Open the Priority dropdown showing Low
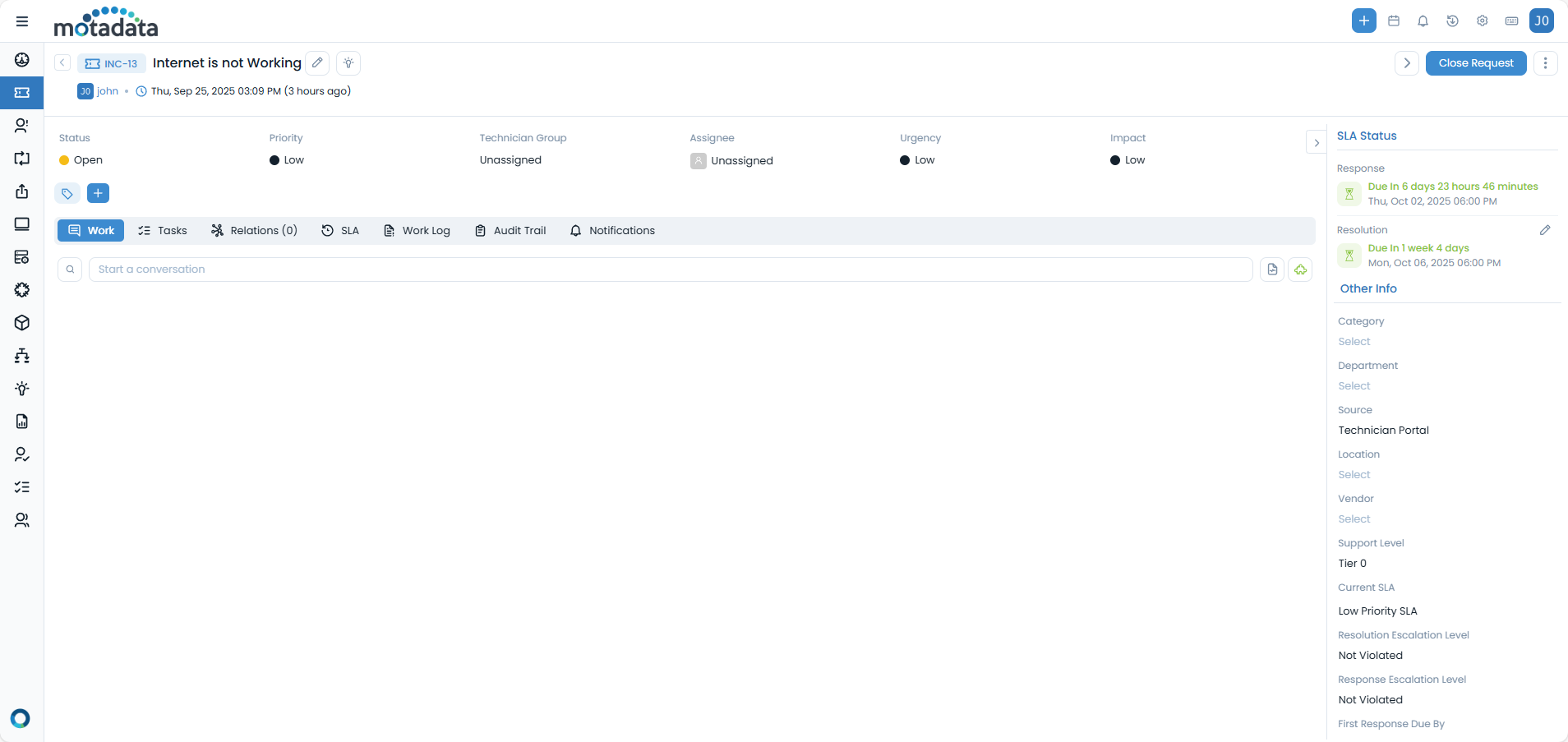Screen dimensions: 1568x742 293,160
